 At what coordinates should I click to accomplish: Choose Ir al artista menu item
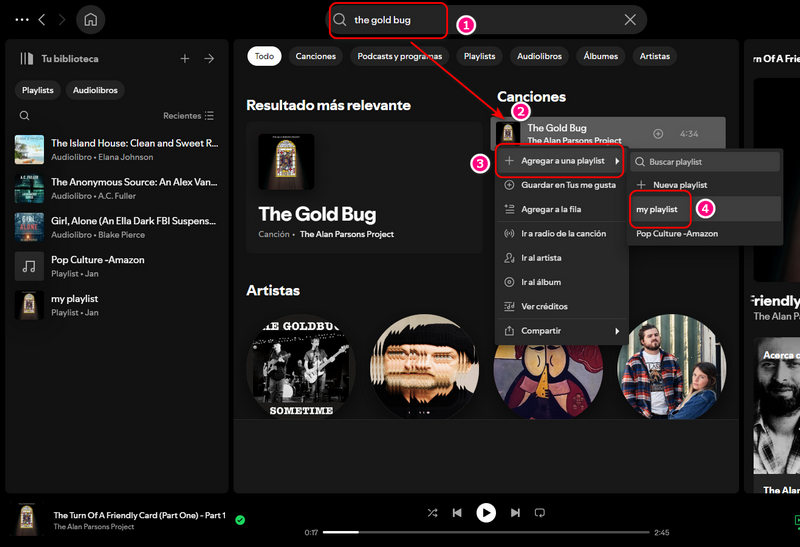point(560,258)
